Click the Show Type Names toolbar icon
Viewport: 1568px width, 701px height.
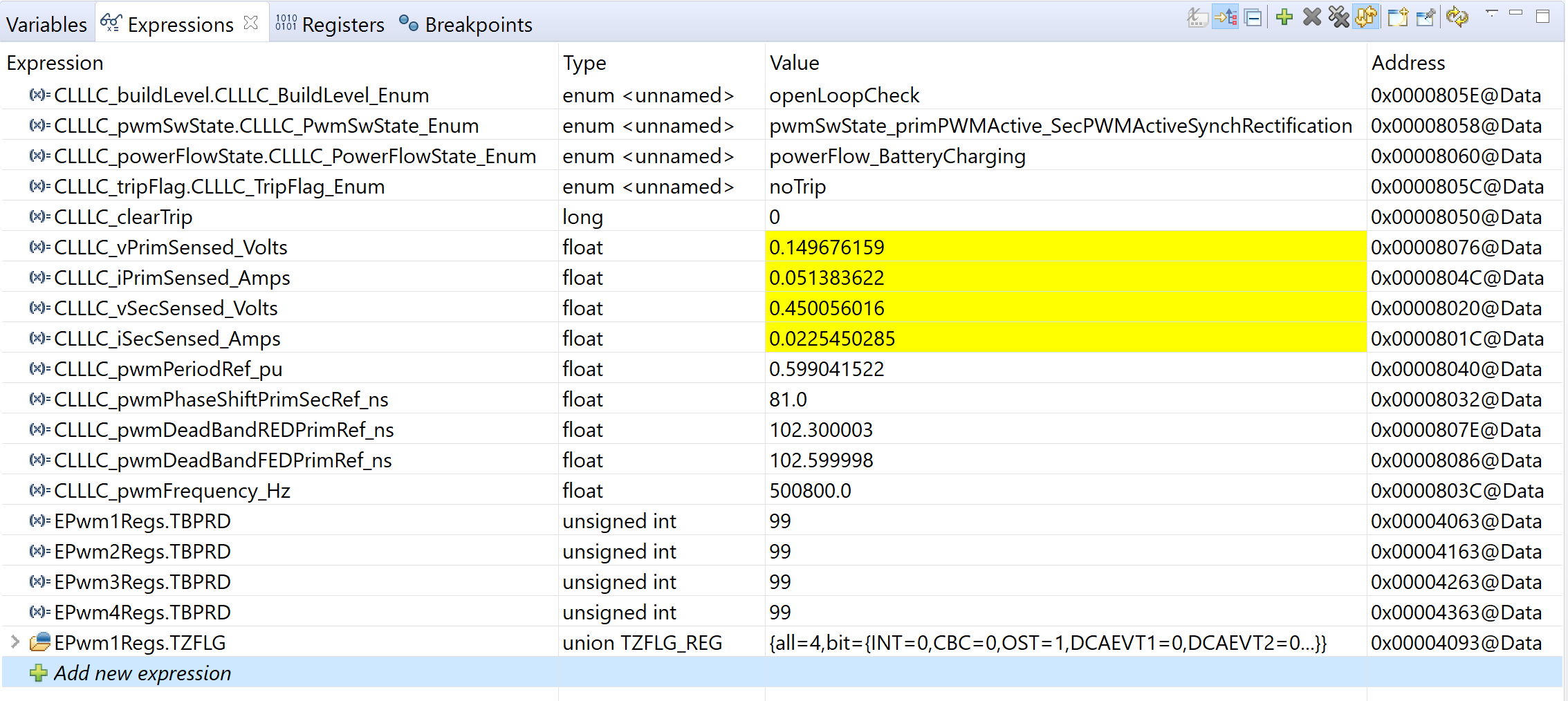point(1197,17)
